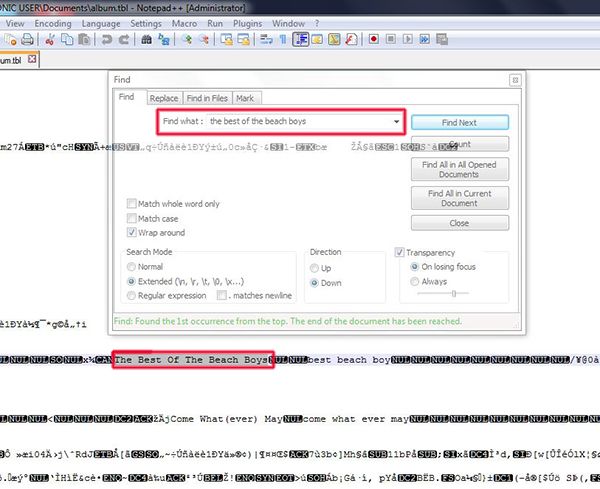Click the Document map icon
Screen dimensions: 600x489
(x=334, y=39)
